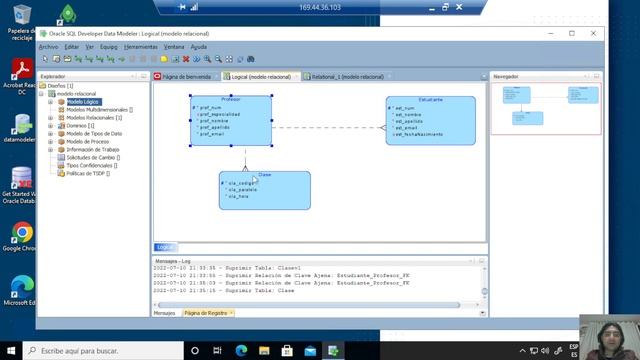The width and height of the screenshot is (640, 360).
Task: Open the Equipo menu
Action: [109, 47]
